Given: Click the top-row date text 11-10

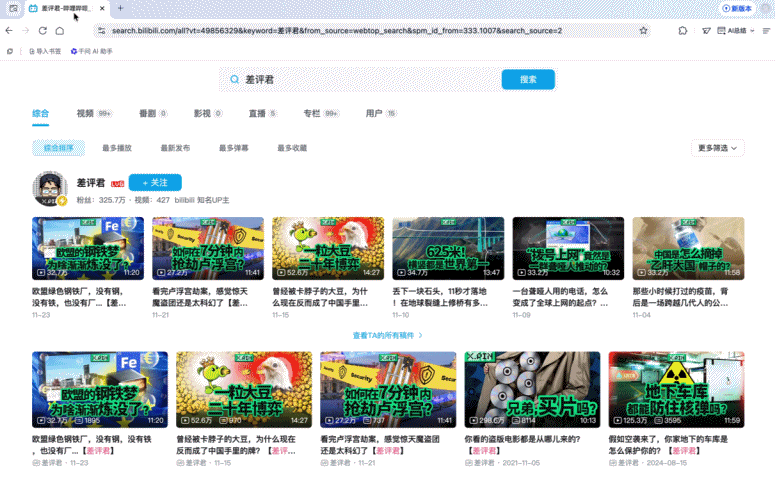Looking at the screenshot, I should pos(401,315).
